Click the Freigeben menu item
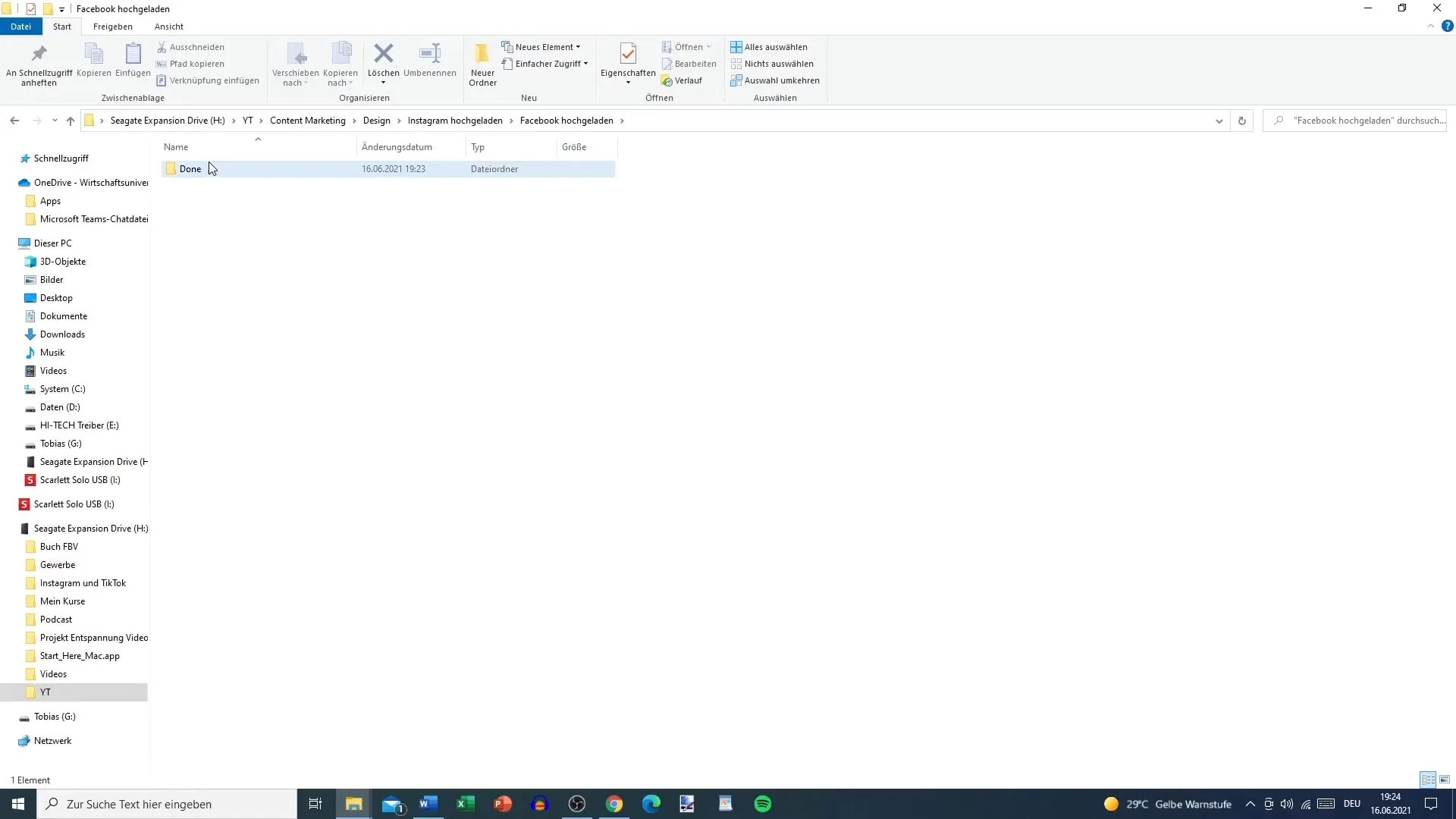This screenshot has height=819, width=1456. coord(112,26)
